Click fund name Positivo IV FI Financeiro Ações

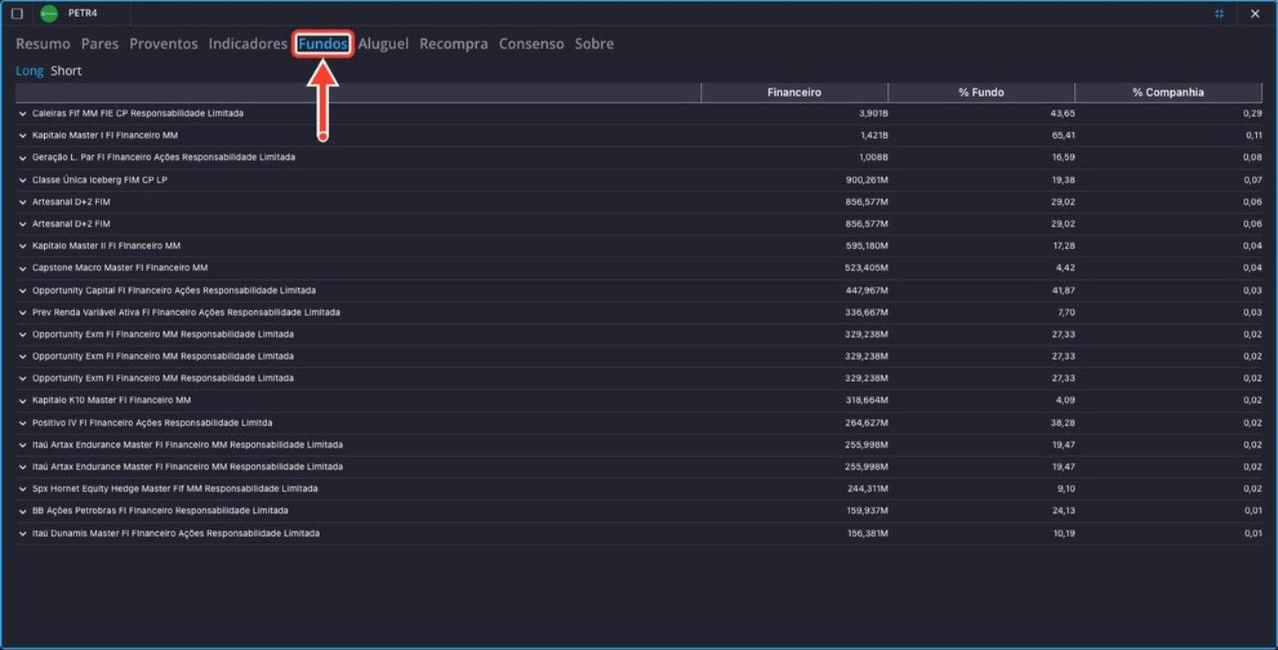[152, 423]
